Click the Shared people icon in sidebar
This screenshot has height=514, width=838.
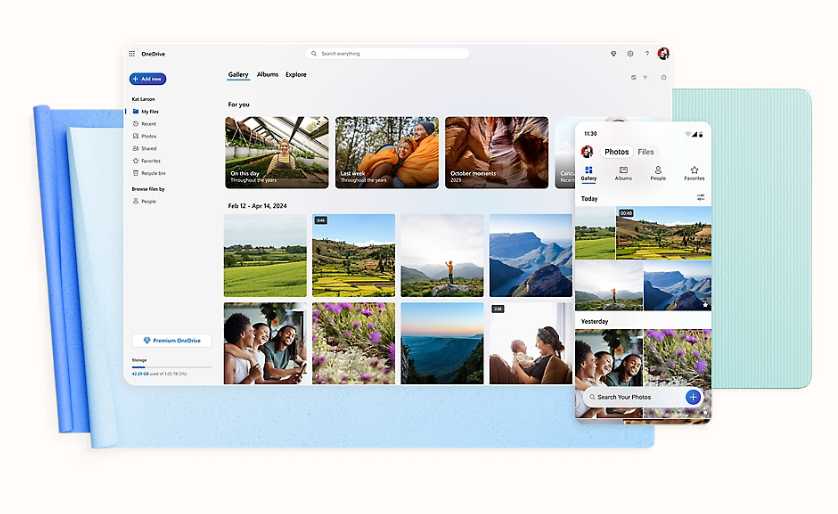click(136, 149)
